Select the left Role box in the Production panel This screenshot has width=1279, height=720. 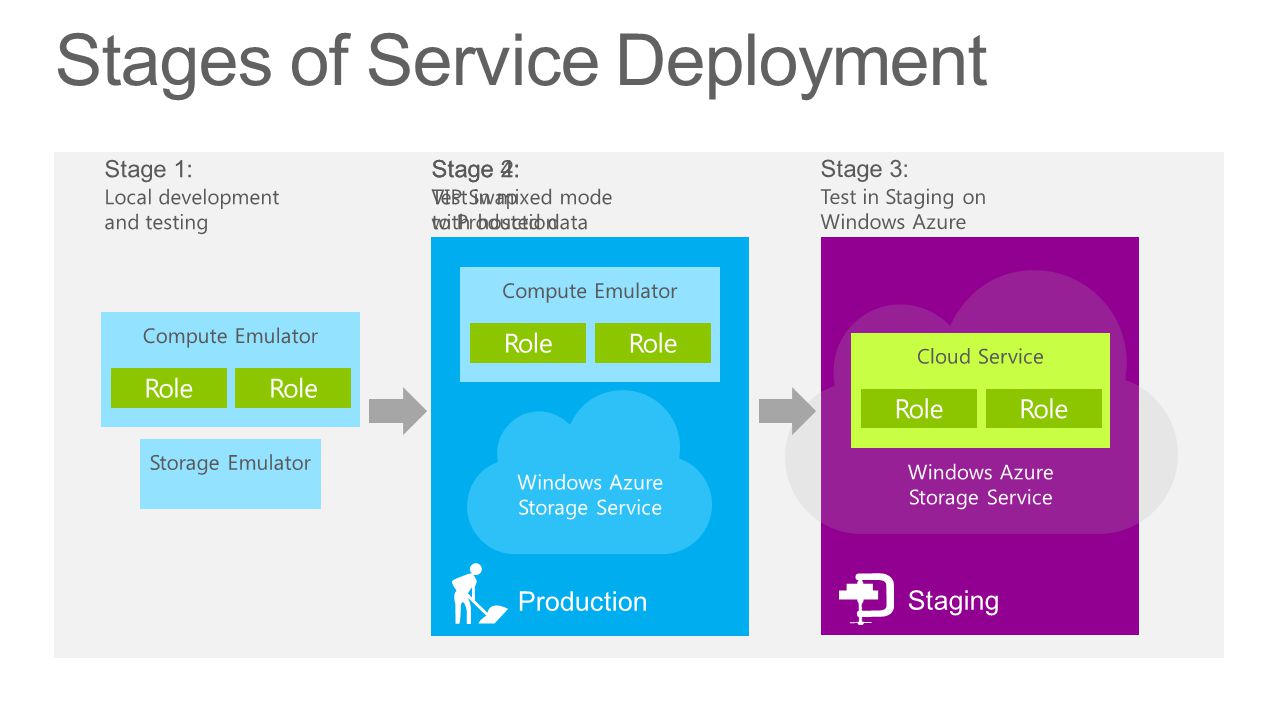tap(528, 343)
